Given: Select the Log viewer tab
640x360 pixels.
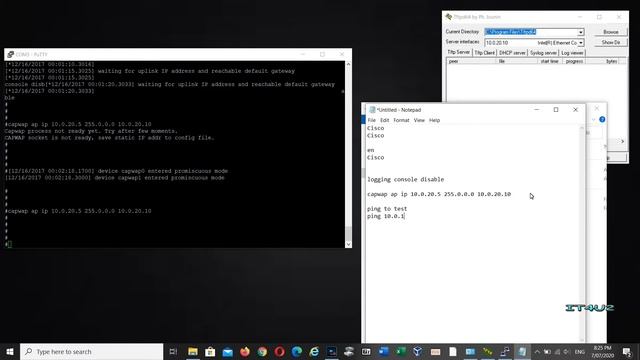Looking at the screenshot, I should tap(572, 53).
